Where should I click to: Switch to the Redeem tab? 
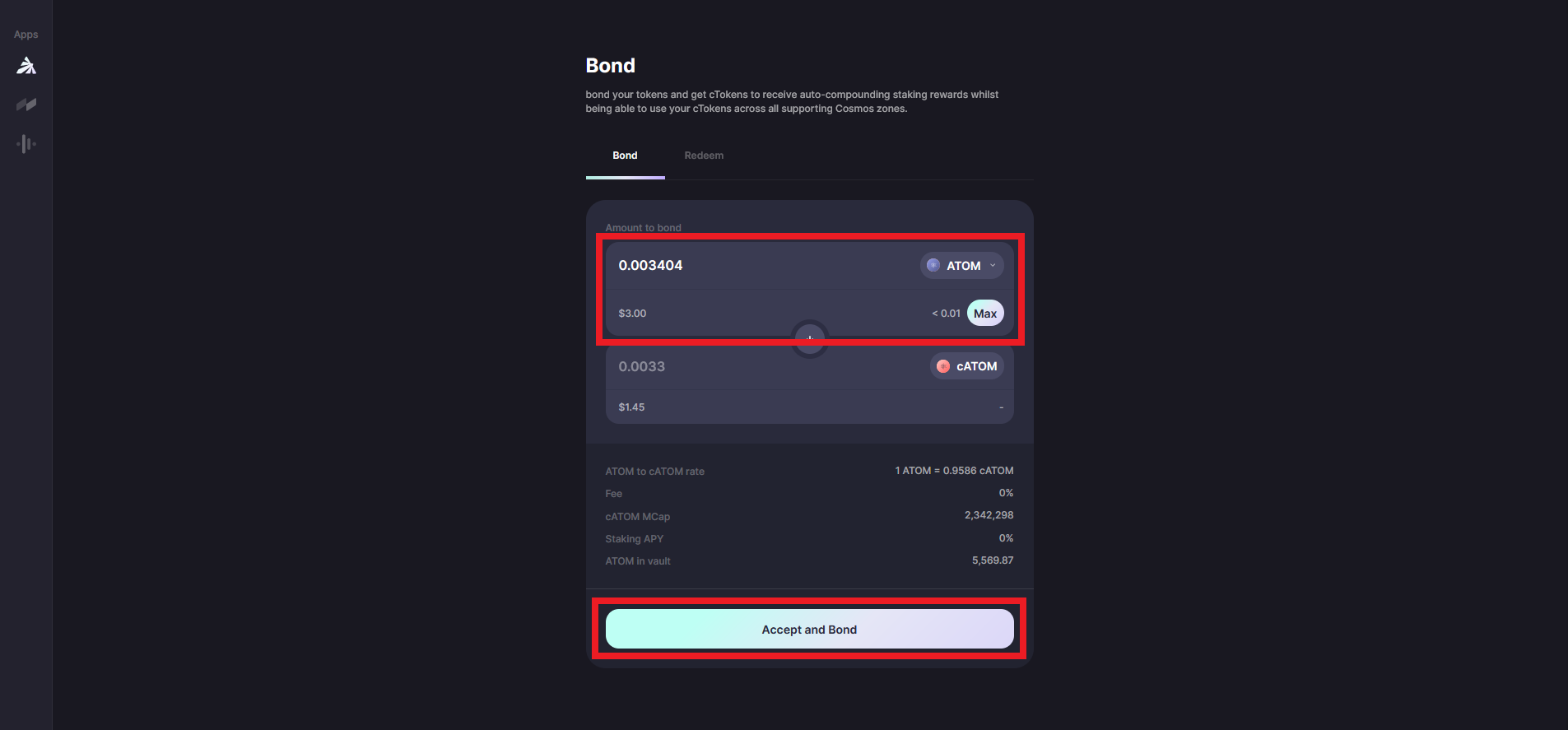[704, 156]
